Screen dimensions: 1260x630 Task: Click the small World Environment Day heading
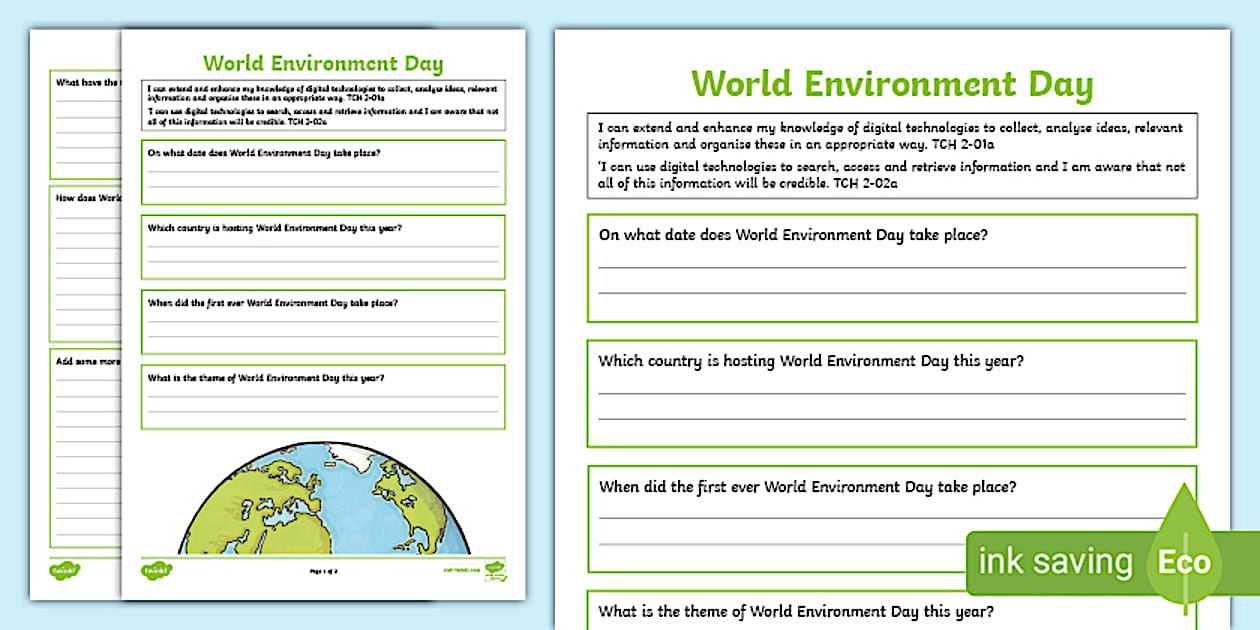click(322, 65)
